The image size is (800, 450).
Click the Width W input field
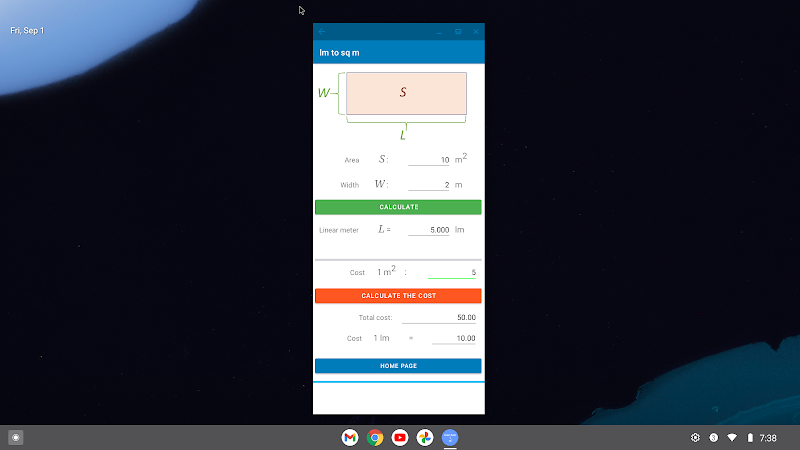click(429, 185)
